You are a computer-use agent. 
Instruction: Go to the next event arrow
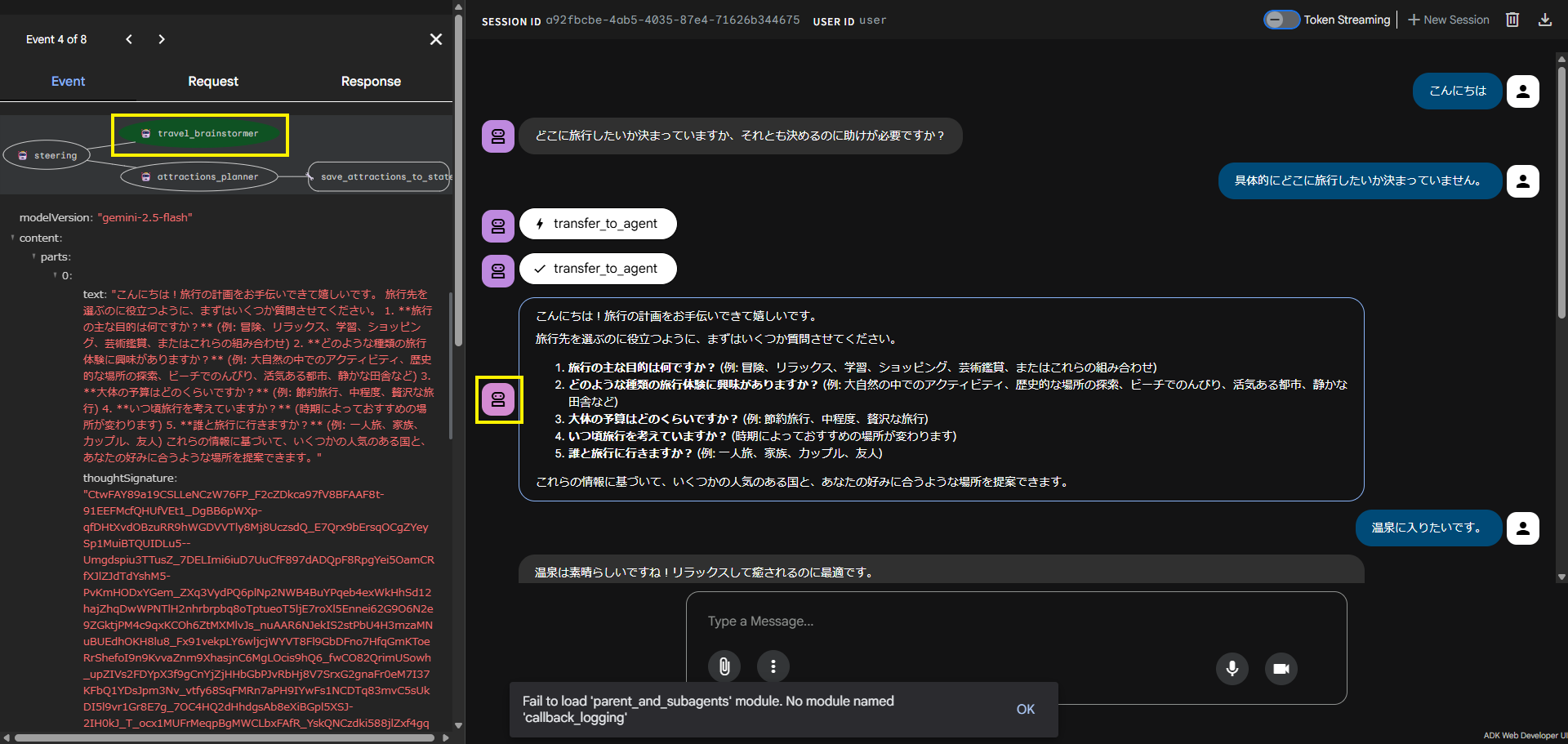[x=162, y=39]
